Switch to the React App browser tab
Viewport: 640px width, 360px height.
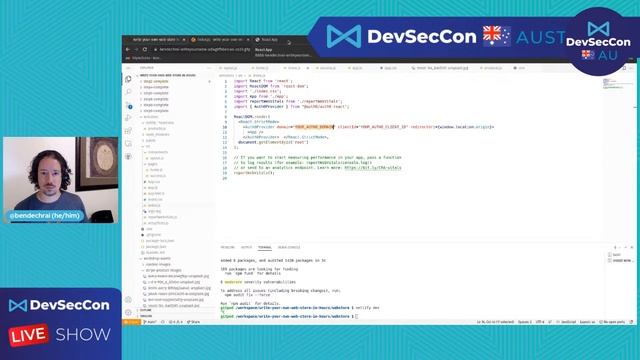pyautogui.click(x=269, y=40)
